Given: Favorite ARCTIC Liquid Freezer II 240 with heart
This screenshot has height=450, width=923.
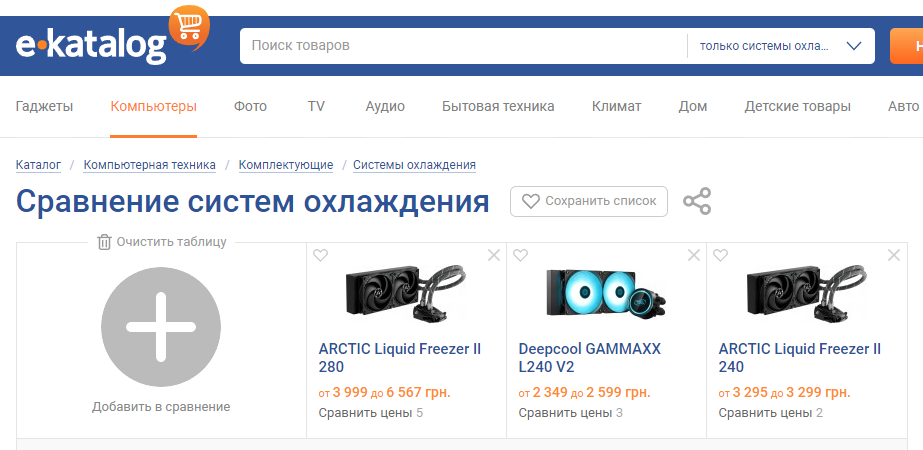Looking at the screenshot, I should coord(721,255).
